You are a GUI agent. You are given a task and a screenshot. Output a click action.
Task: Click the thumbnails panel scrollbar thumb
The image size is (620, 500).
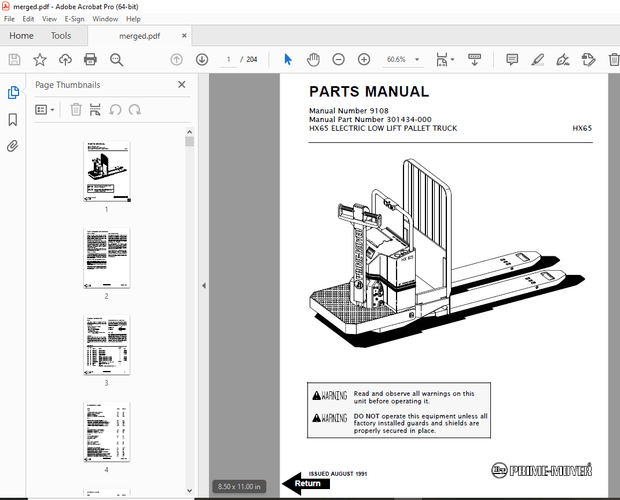[189, 142]
